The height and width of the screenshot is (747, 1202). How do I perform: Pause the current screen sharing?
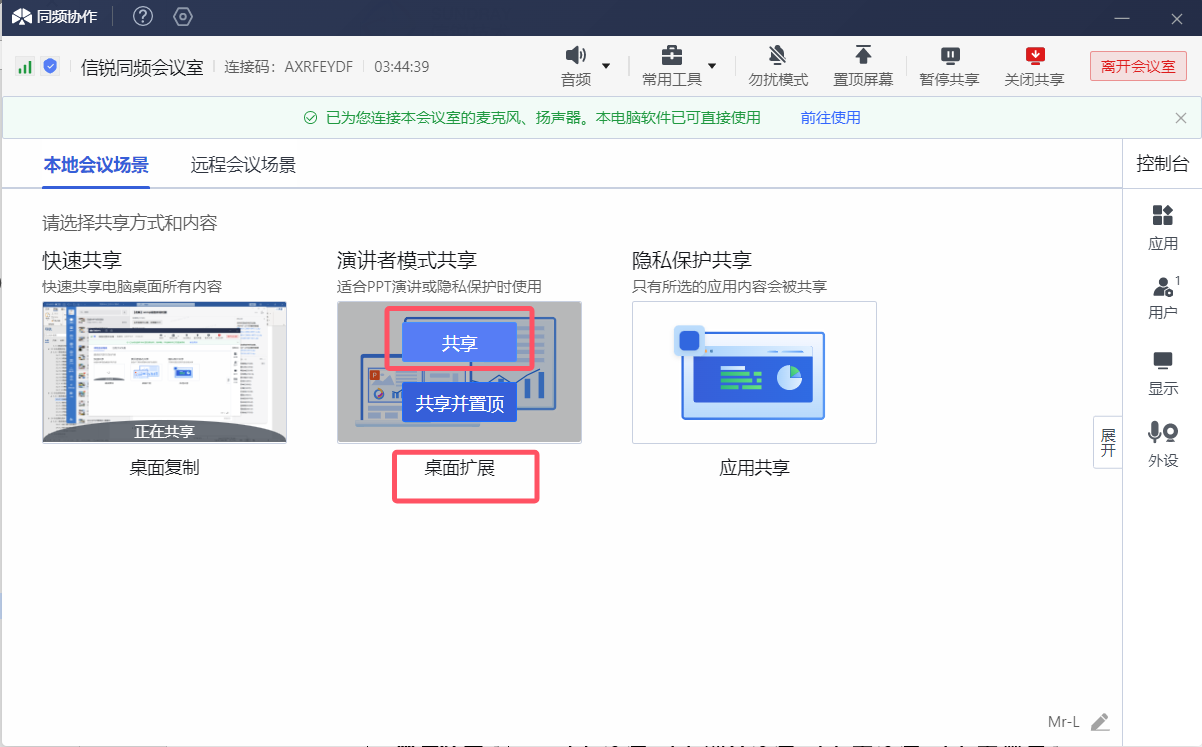(x=949, y=65)
